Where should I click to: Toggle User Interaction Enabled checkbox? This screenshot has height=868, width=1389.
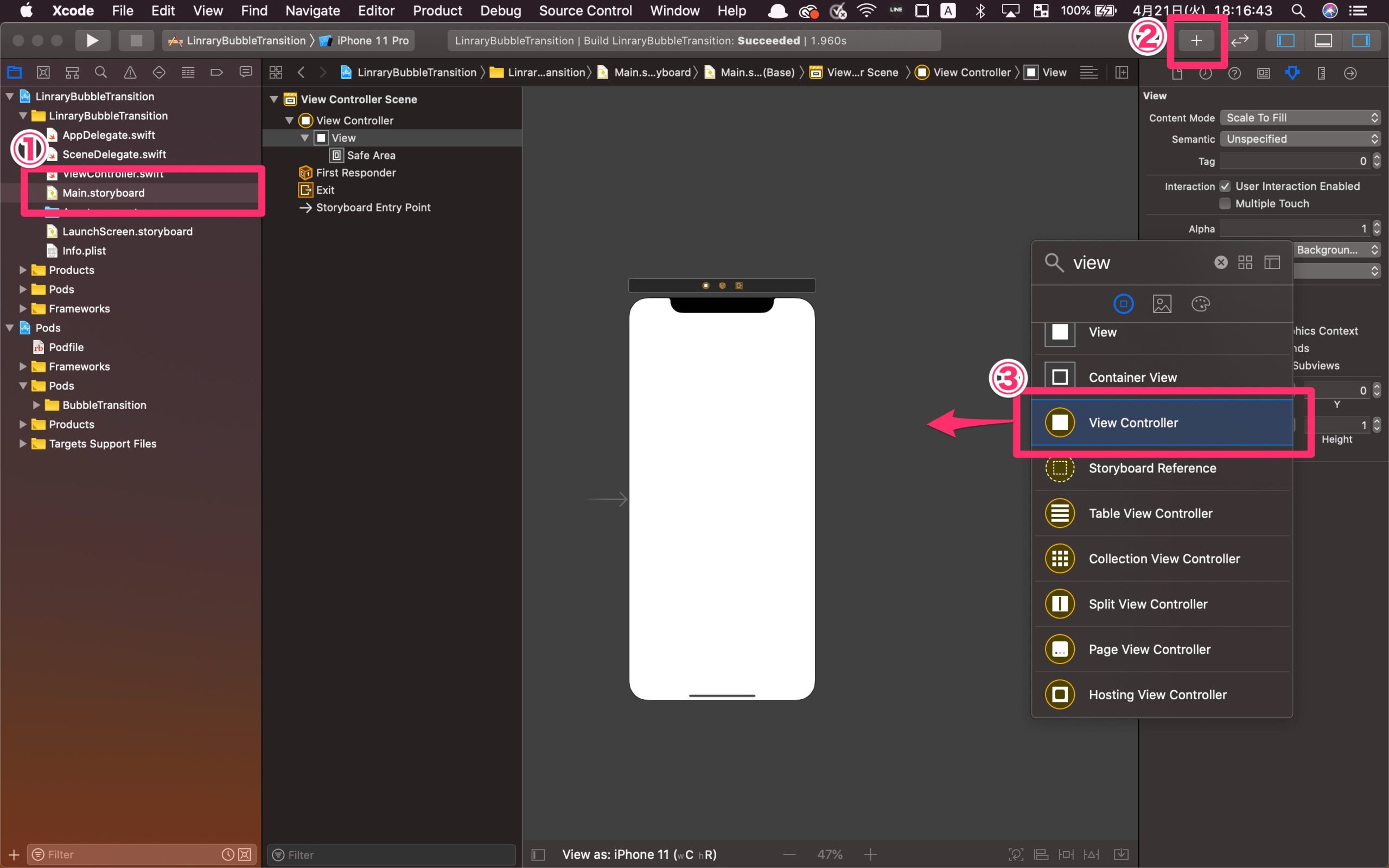pyautogui.click(x=1225, y=186)
